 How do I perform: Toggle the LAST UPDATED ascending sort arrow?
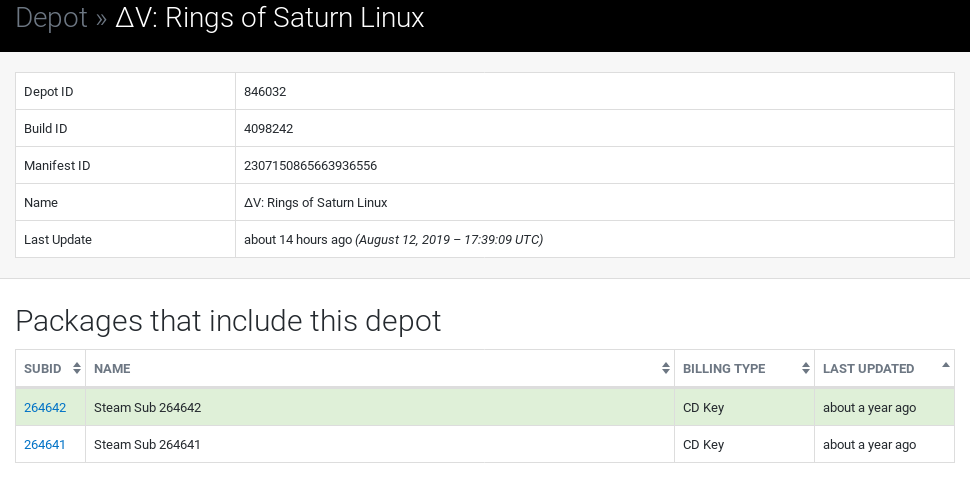pyautogui.click(x=945, y=365)
